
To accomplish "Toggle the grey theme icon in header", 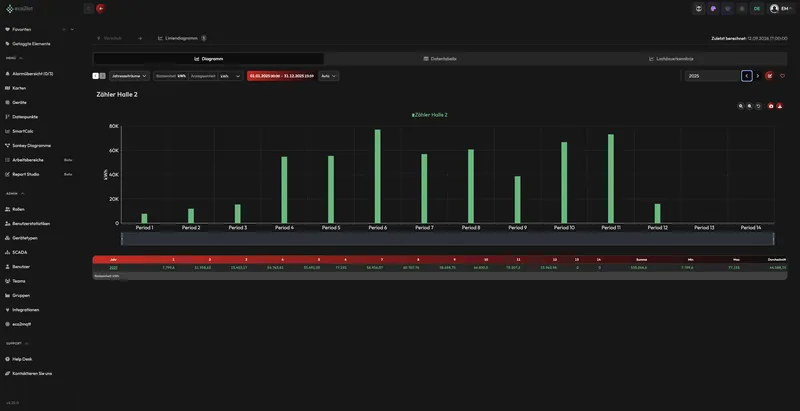I will click(742, 9).
